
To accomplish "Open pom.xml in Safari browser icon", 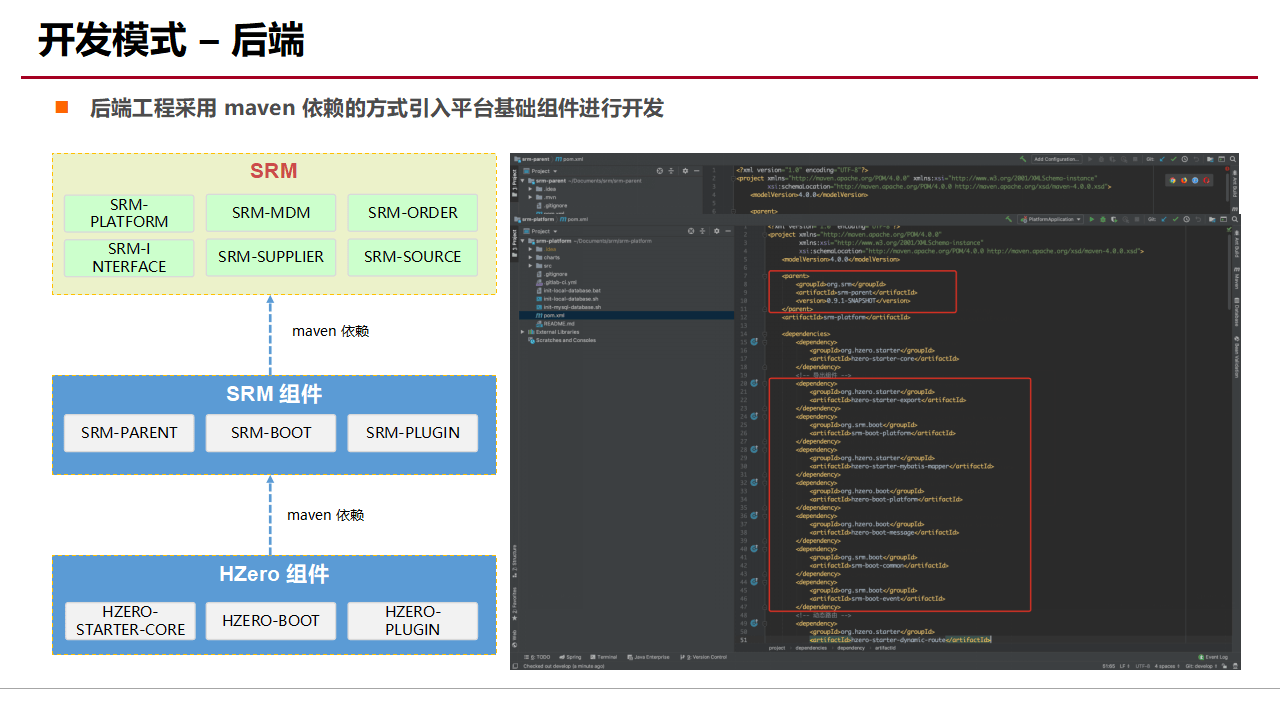I will [x=1195, y=180].
